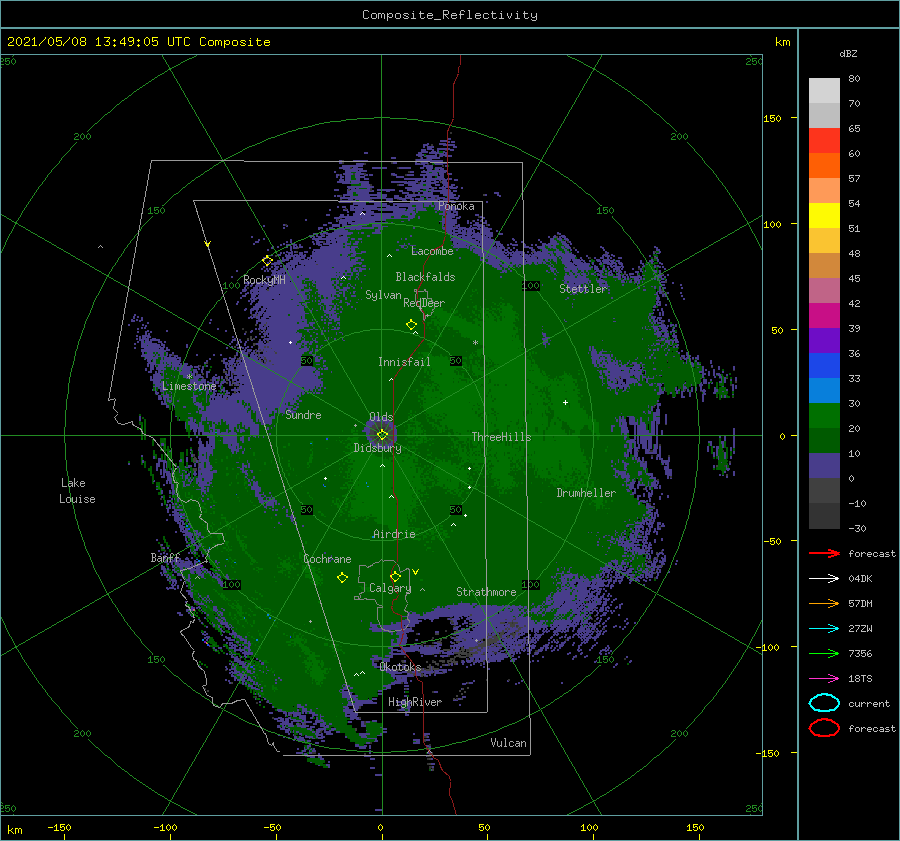Click the -100 km tick on bottom axis
The width and height of the screenshot is (900, 841).
point(165,828)
